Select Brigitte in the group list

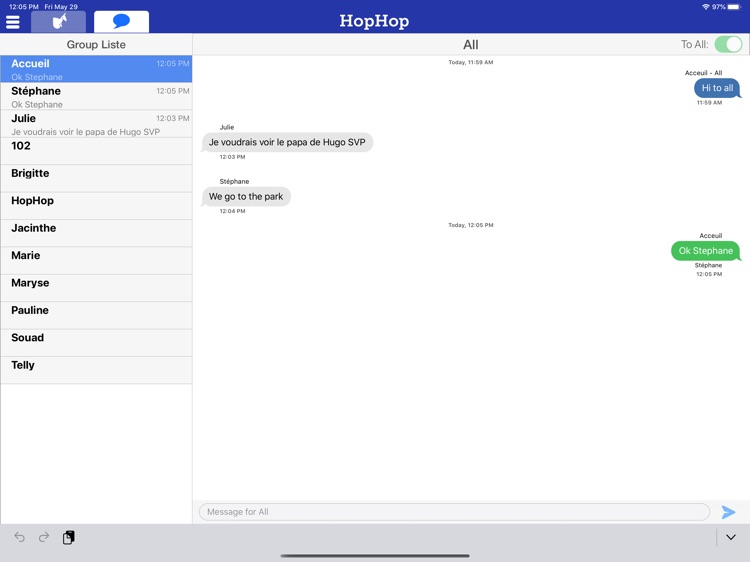click(96, 179)
